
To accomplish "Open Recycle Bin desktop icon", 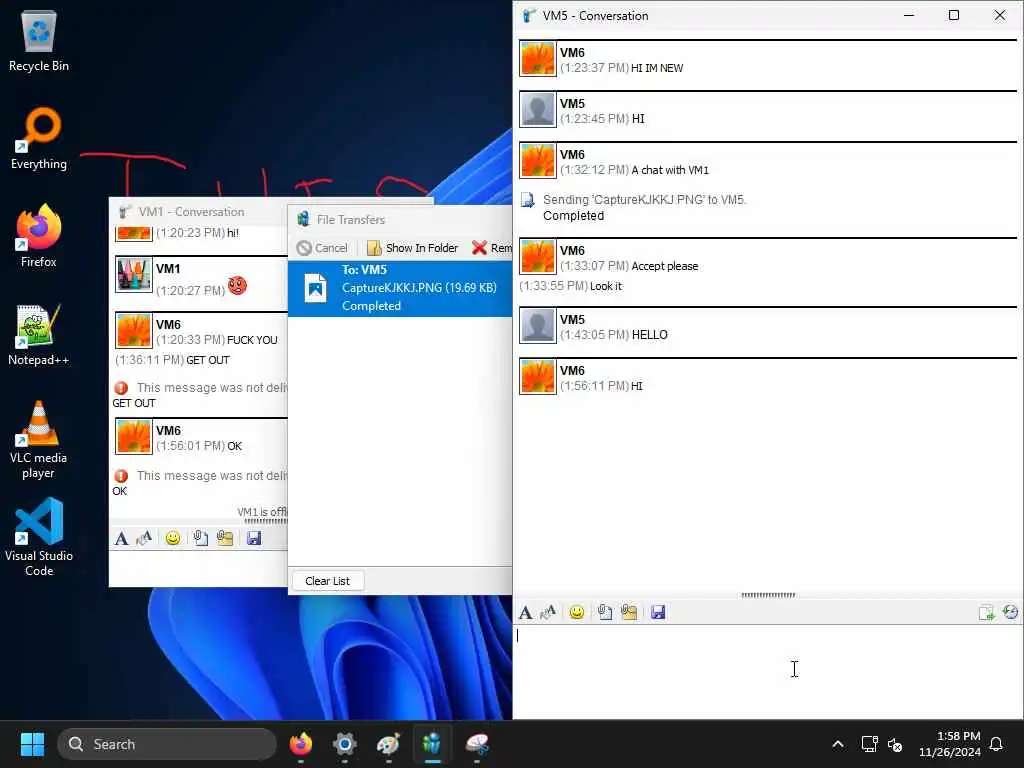I will tap(39, 42).
